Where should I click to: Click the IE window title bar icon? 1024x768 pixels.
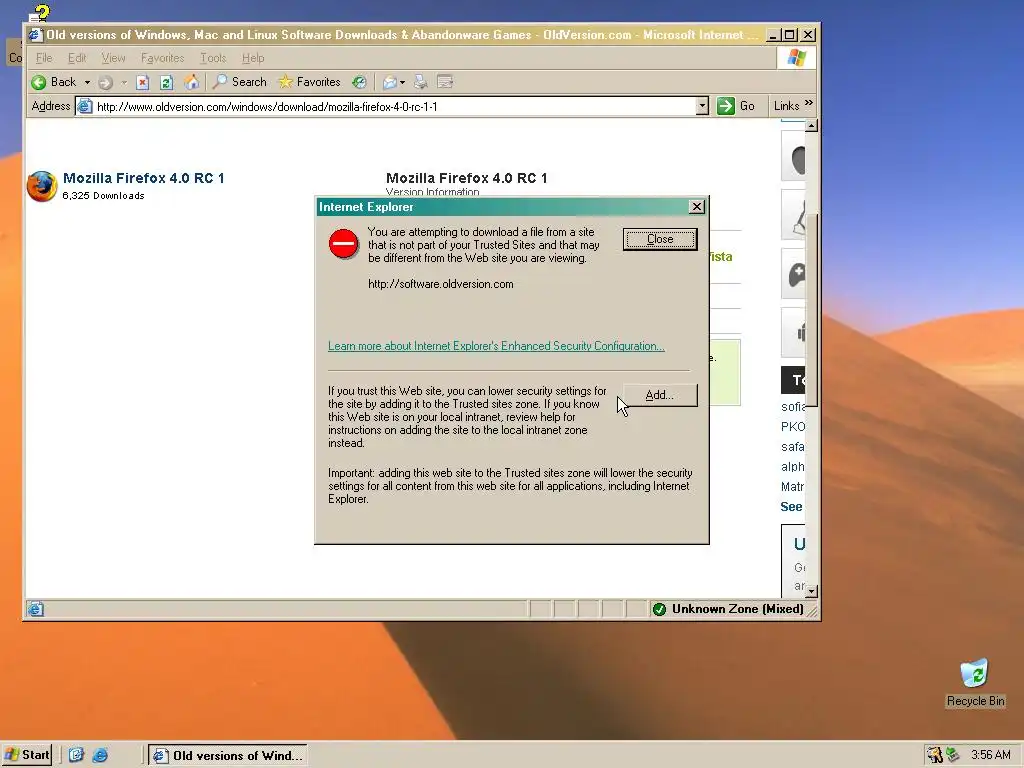coord(35,35)
